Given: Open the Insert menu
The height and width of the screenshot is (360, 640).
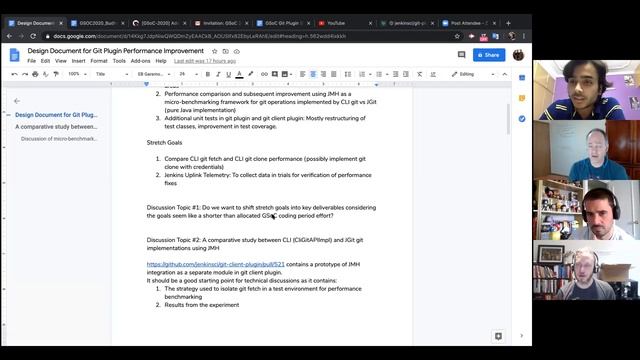Looking at the screenshot, I should point(78,61).
